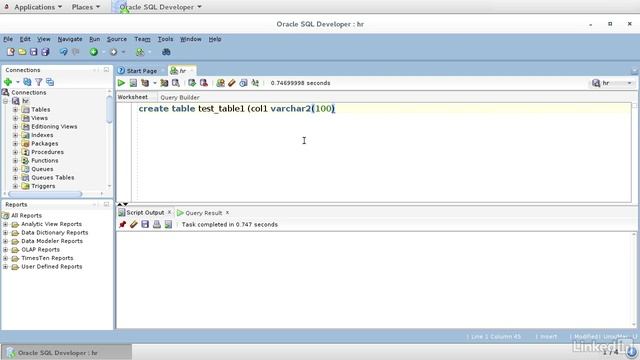Clear worksheet with the eraser icon
The image size is (640, 360).
[232, 83]
